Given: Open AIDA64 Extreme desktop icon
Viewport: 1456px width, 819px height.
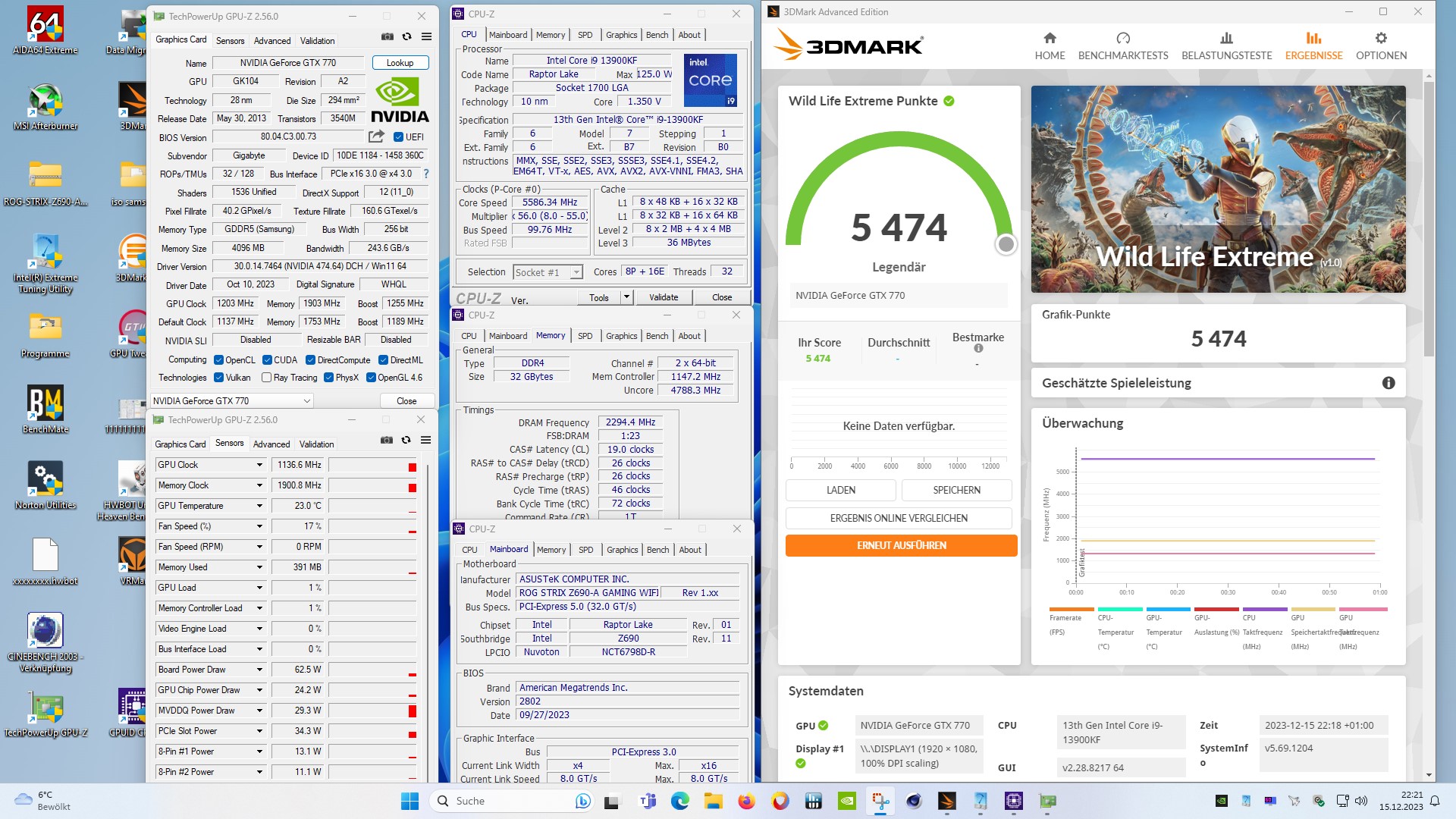Looking at the screenshot, I should coord(45,31).
